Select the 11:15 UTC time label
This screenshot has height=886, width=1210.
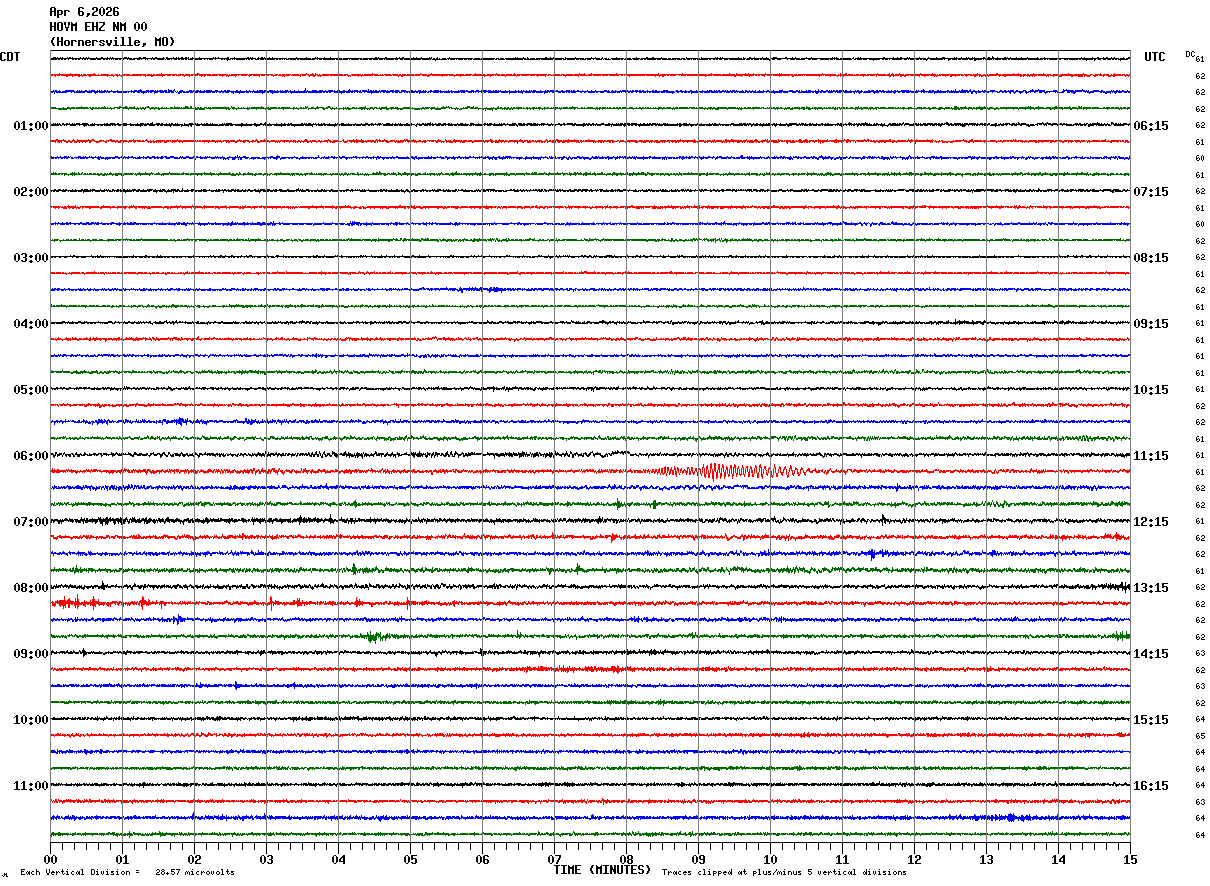[1150, 456]
